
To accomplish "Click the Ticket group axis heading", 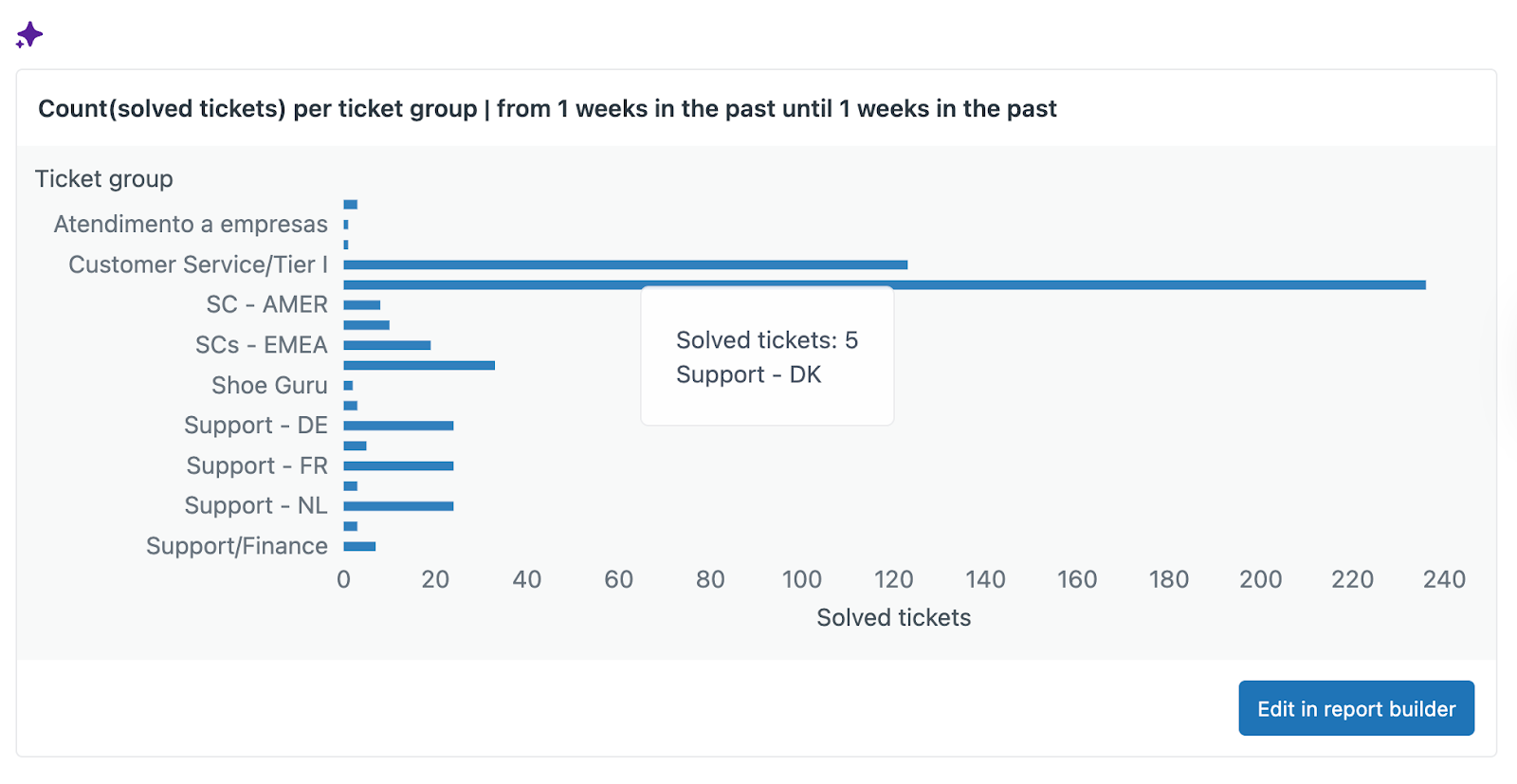I will point(104,179).
